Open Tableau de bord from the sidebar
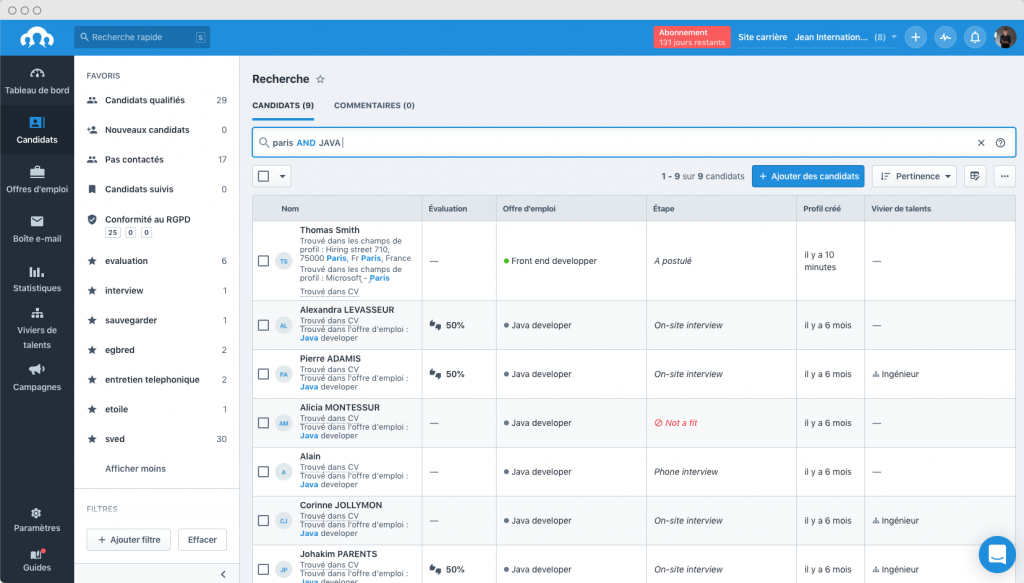The width and height of the screenshot is (1024, 583). click(37, 82)
